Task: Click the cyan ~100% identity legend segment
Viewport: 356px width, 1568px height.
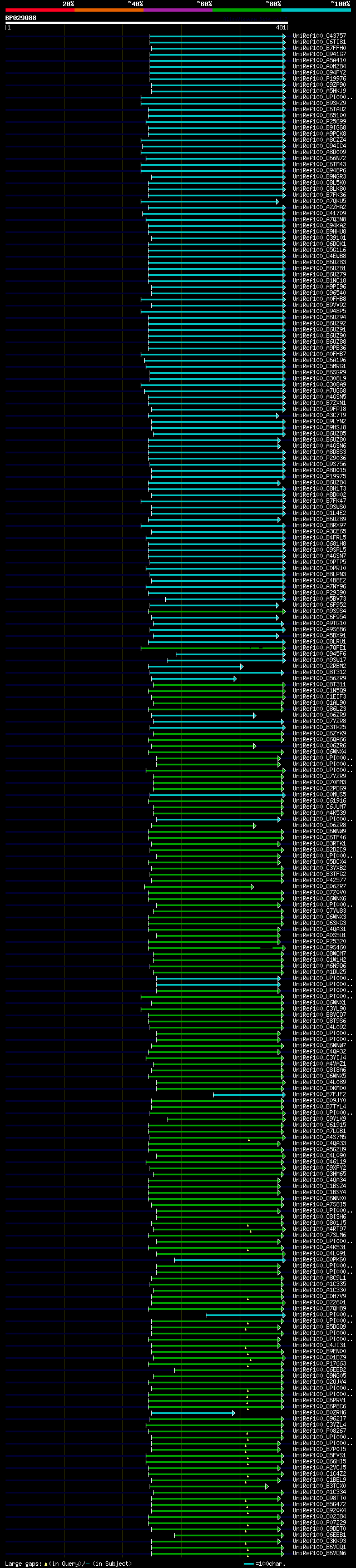Action: pos(316,10)
